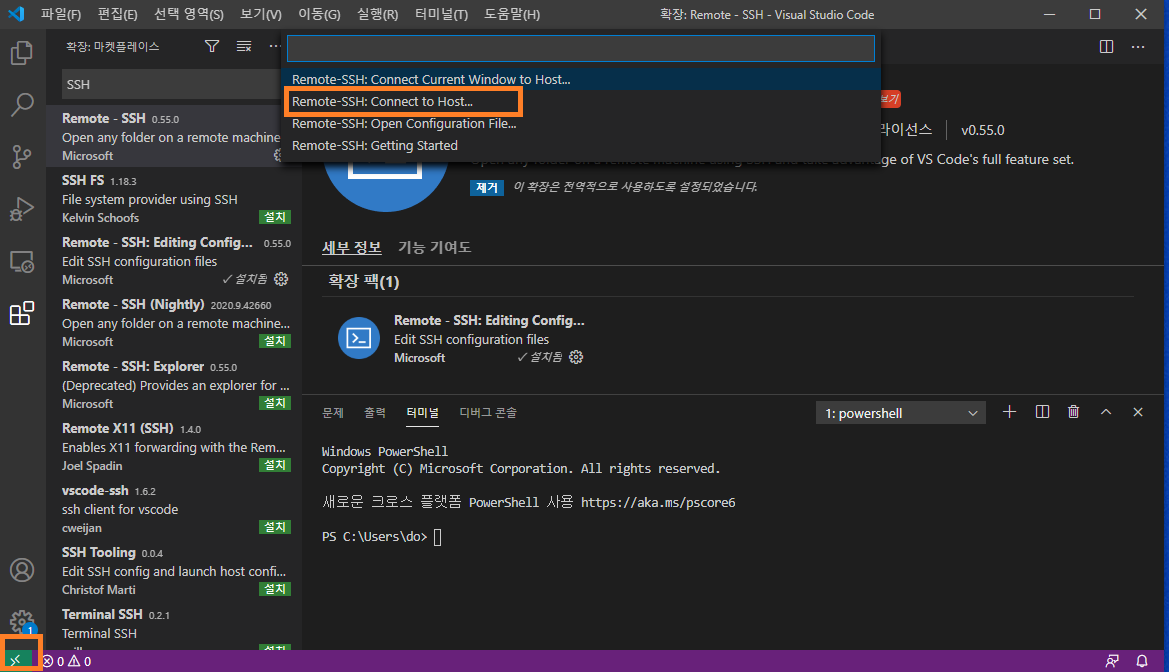The image size is (1169, 672).
Task: Open the 터미널(T) menu
Action: pos(441,14)
